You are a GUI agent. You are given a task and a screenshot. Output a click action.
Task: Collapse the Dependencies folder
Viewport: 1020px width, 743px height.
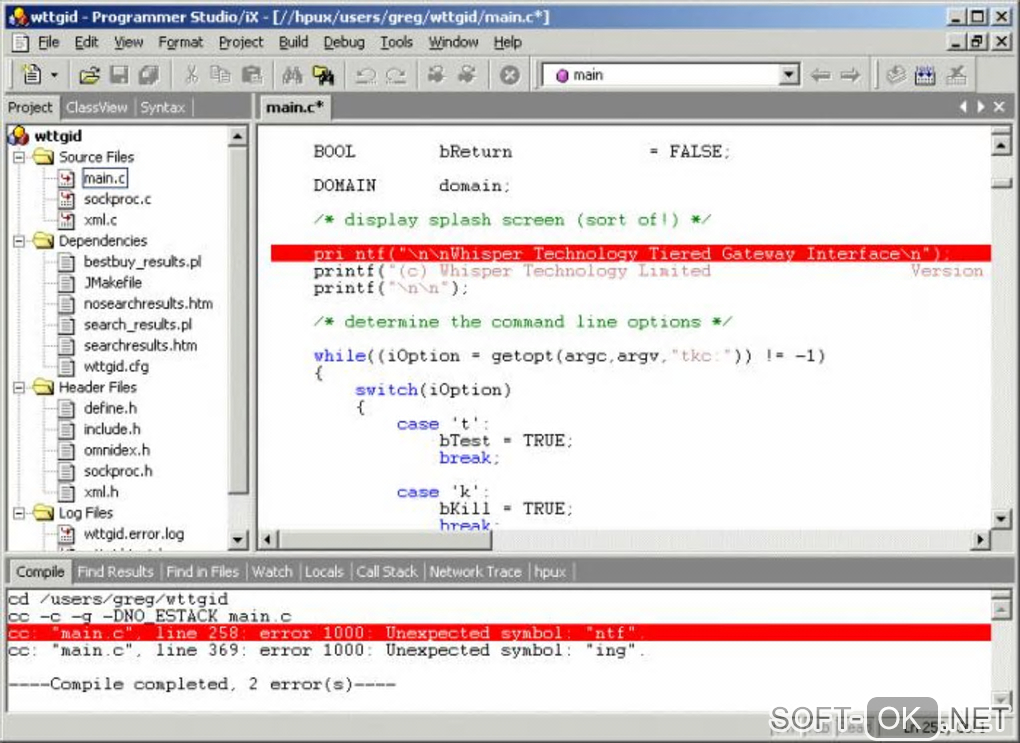[x=19, y=241]
